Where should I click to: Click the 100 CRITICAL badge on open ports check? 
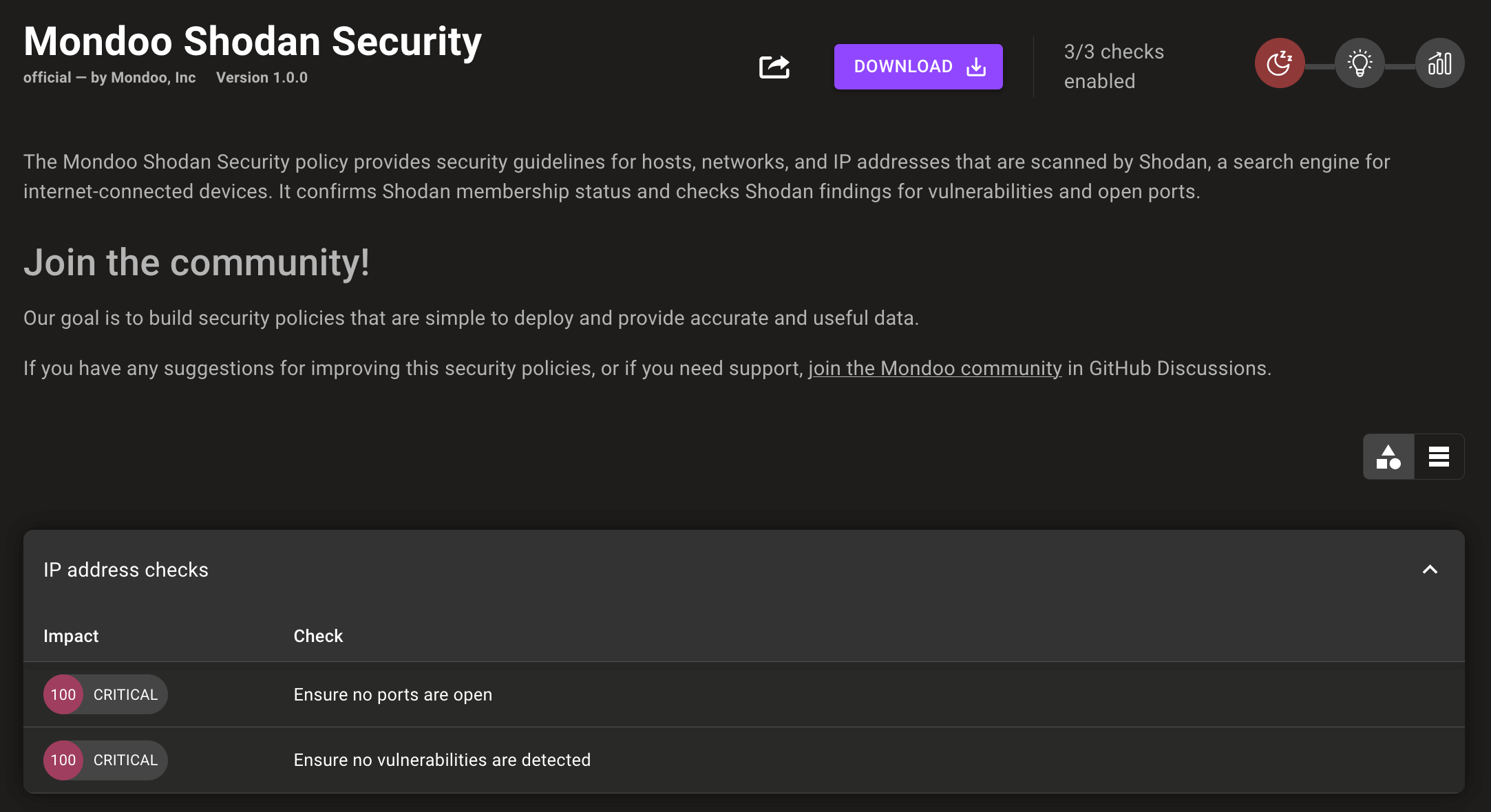tap(104, 694)
